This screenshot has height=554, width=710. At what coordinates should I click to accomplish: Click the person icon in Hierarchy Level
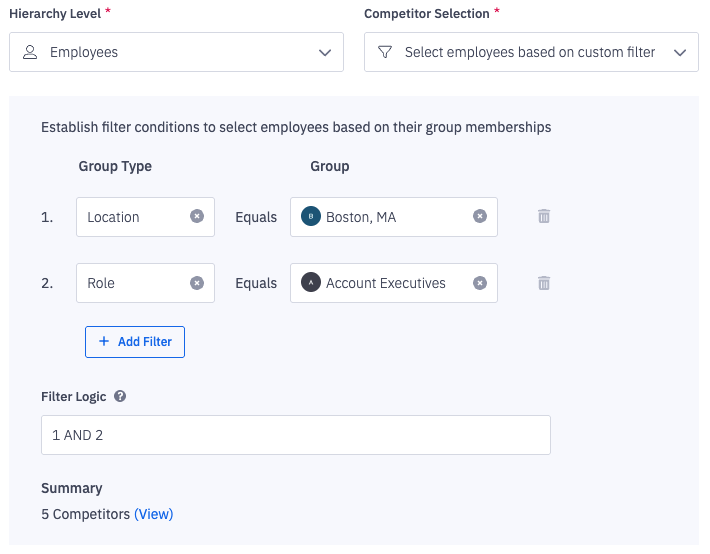(30, 52)
